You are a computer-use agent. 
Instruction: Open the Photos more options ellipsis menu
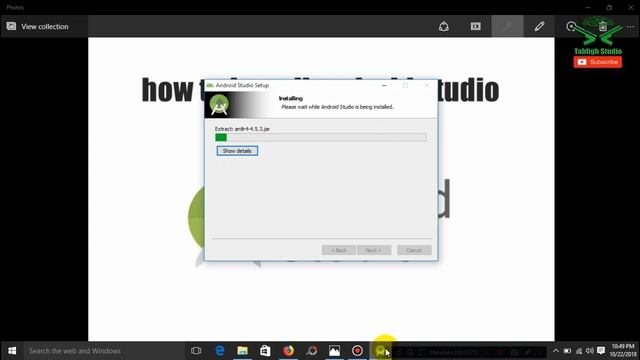(x=631, y=27)
